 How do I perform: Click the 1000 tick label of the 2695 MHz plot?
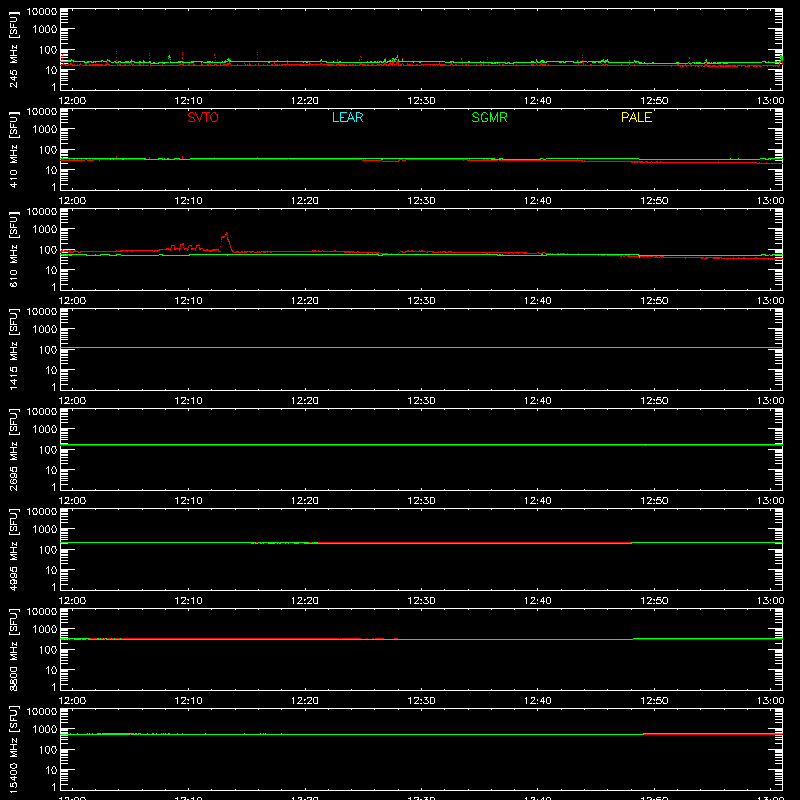45,430
